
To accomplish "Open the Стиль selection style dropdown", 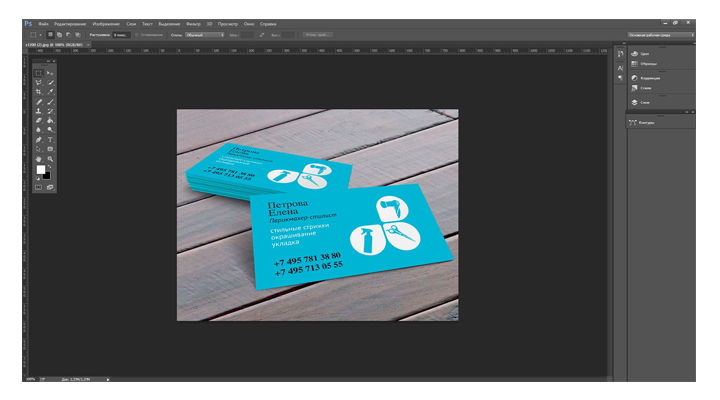I will tap(205, 35).
